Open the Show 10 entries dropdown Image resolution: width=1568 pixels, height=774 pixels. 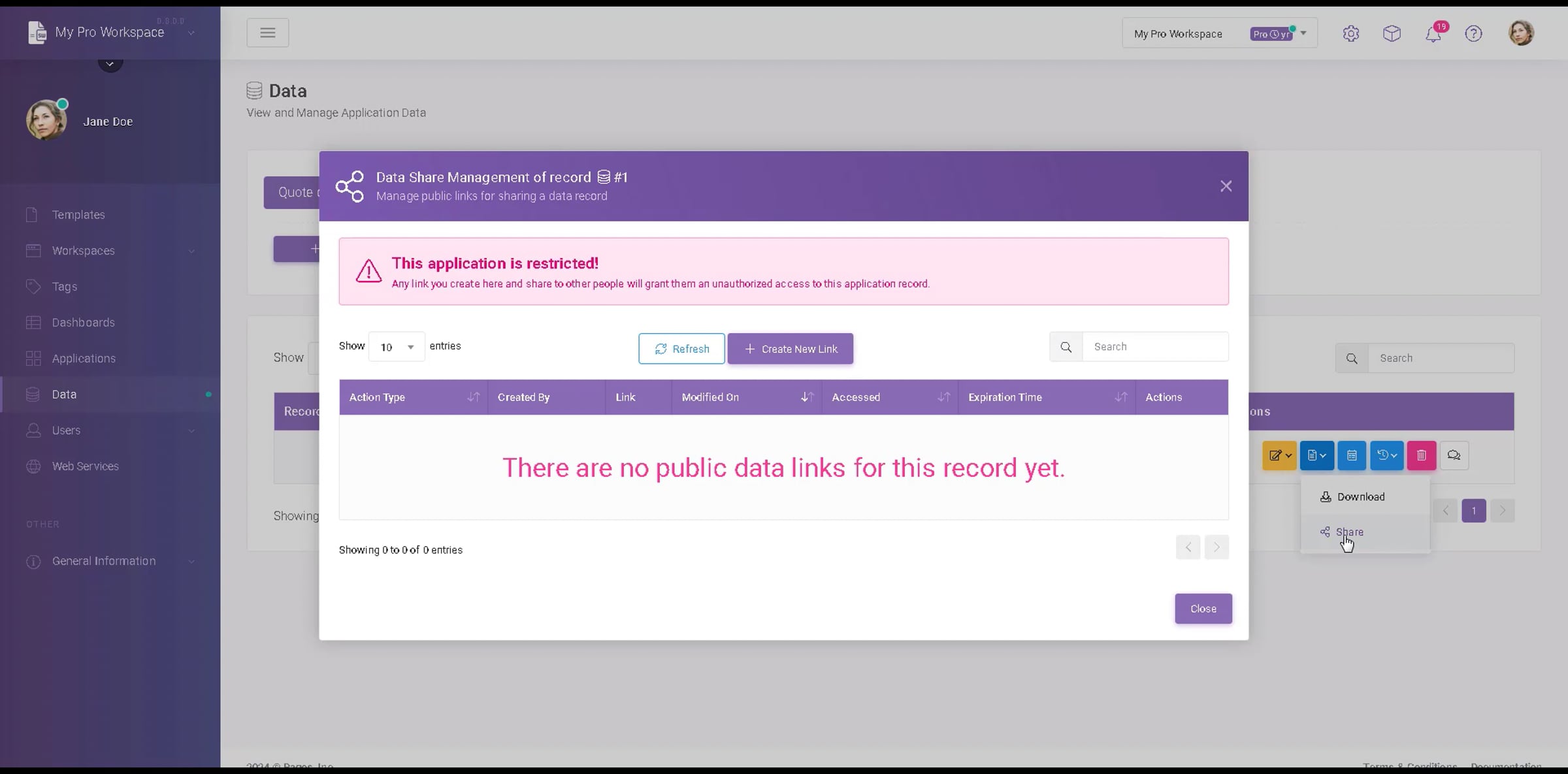[397, 347]
